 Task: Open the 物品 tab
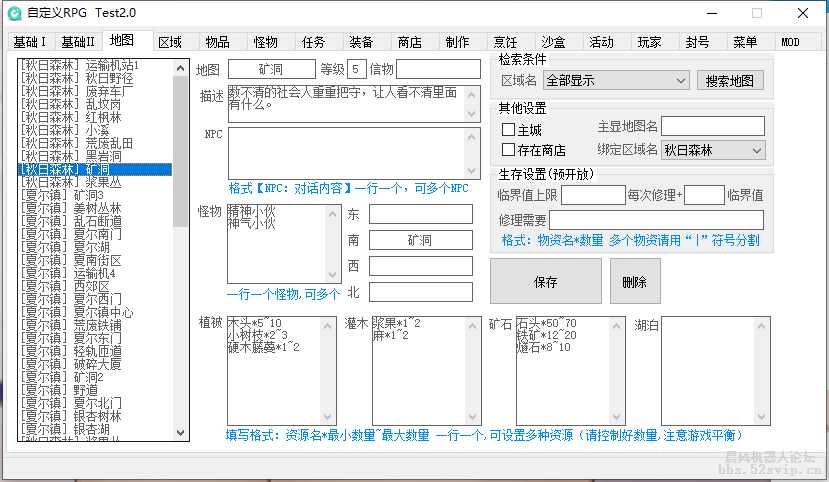coord(218,42)
